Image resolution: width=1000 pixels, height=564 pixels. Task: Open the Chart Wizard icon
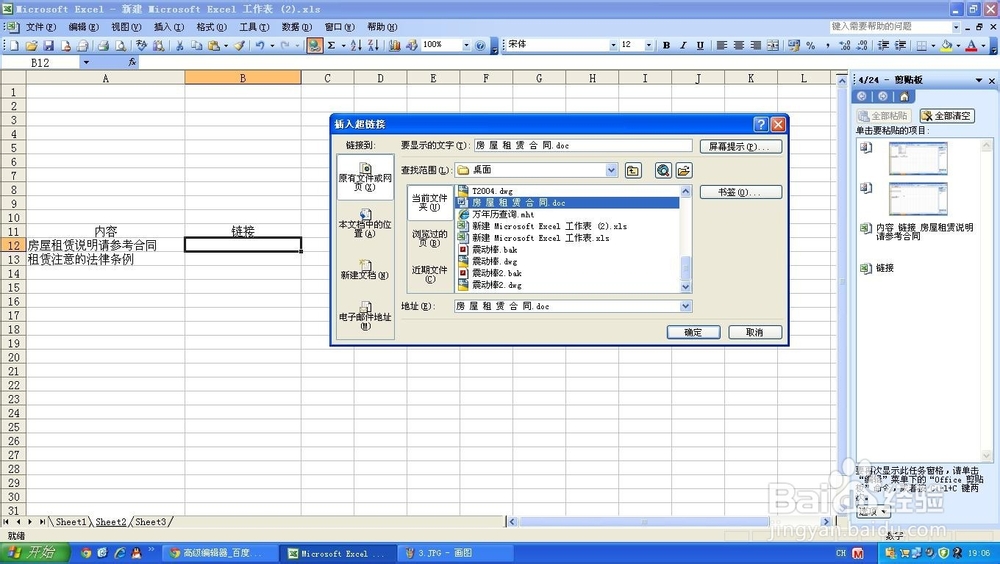395,45
